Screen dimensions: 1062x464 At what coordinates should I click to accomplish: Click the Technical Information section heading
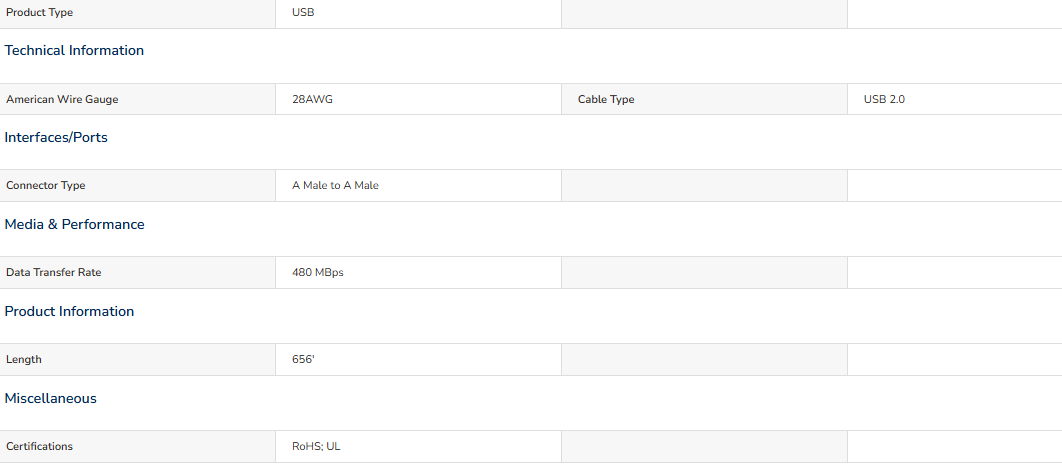coord(74,51)
